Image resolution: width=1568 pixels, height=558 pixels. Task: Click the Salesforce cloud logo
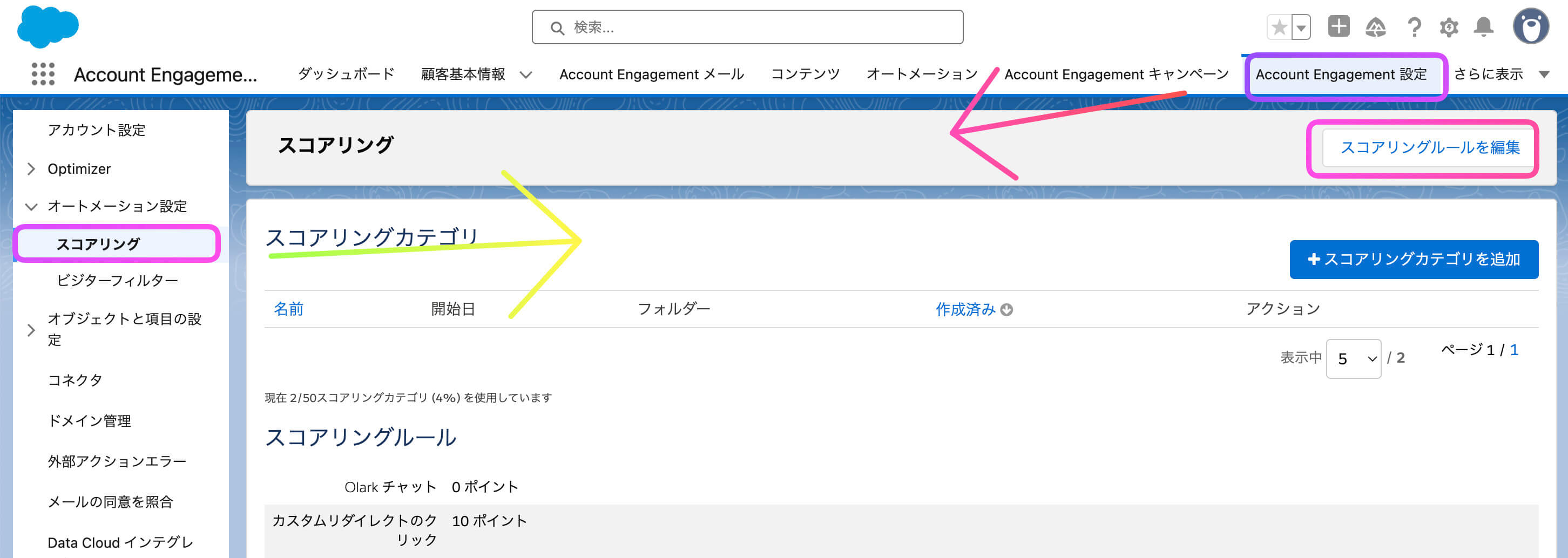point(48,27)
